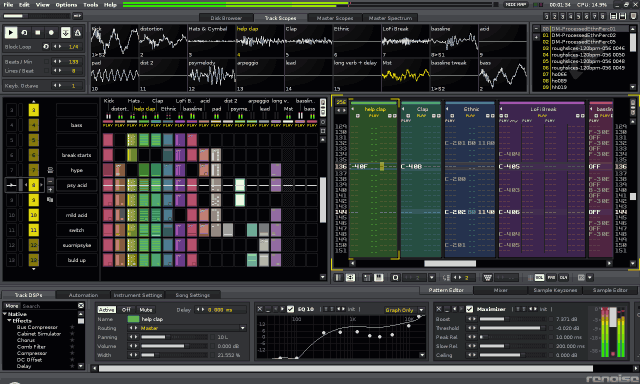Click the track Mute button
640x384 pixels.
tap(145, 310)
